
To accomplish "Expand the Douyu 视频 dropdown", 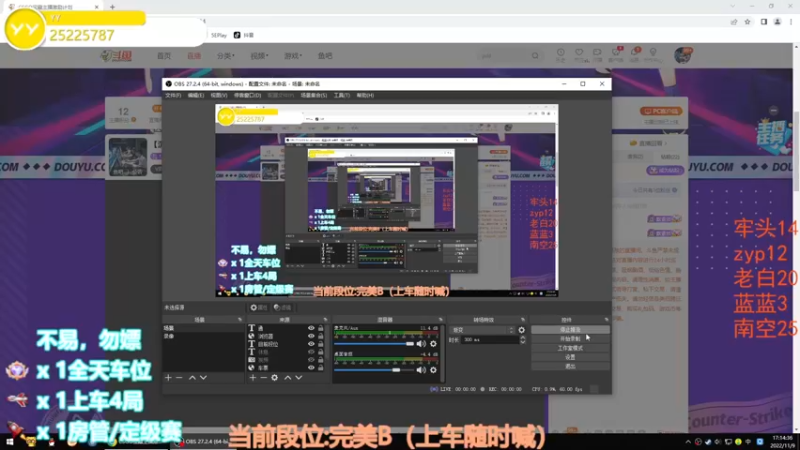I will click(x=259, y=56).
